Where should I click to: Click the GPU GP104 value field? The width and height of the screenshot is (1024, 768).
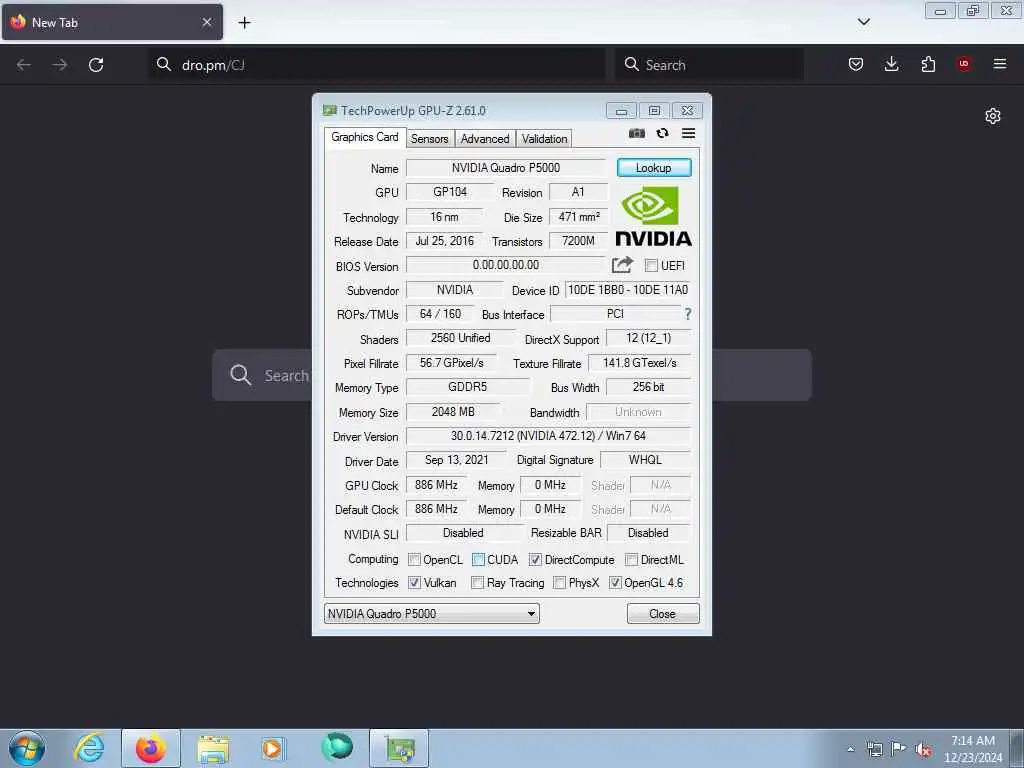pyautogui.click(x=450, y=192)
